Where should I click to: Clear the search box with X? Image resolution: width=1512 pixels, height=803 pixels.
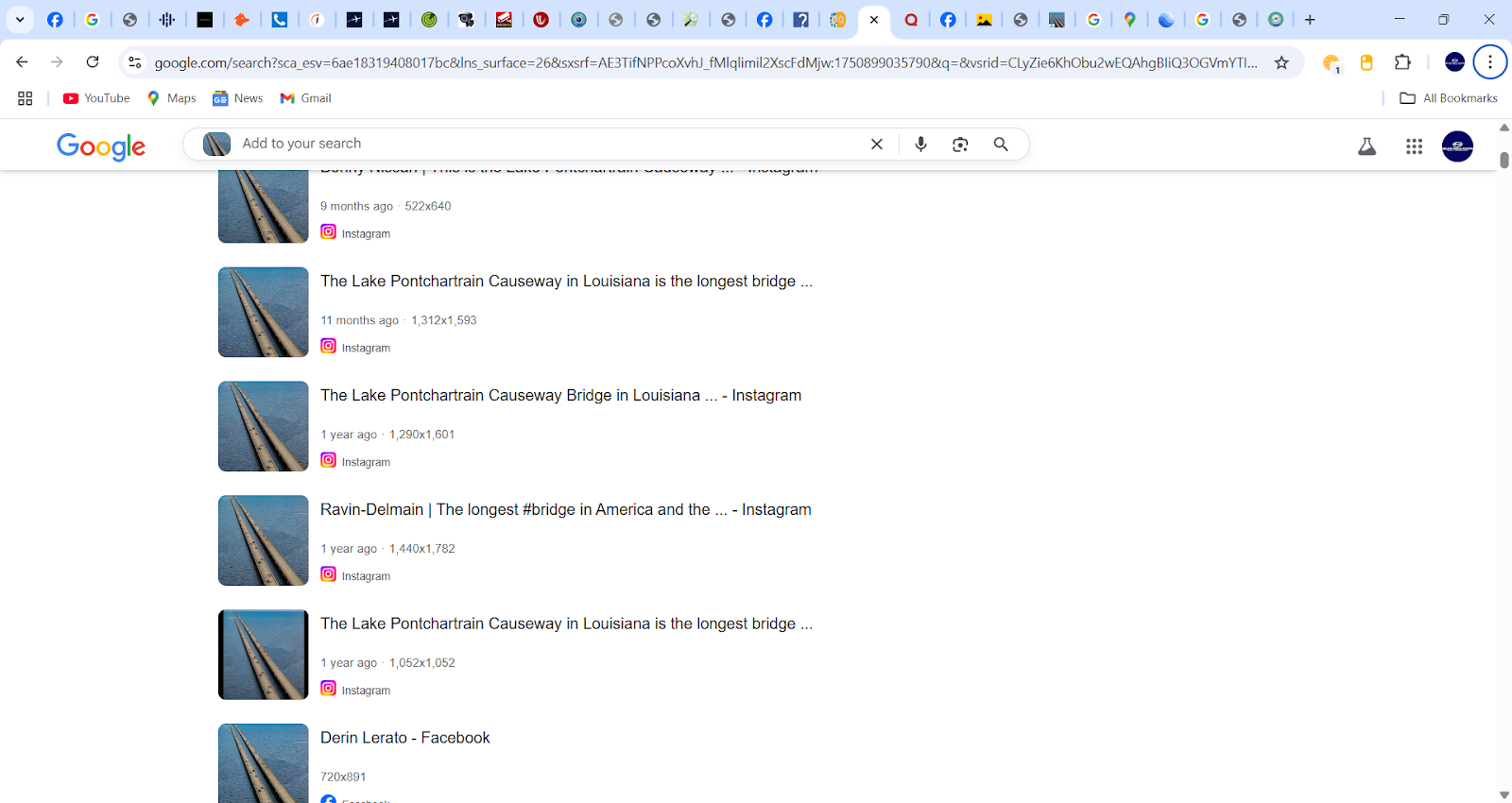point(877,144)
